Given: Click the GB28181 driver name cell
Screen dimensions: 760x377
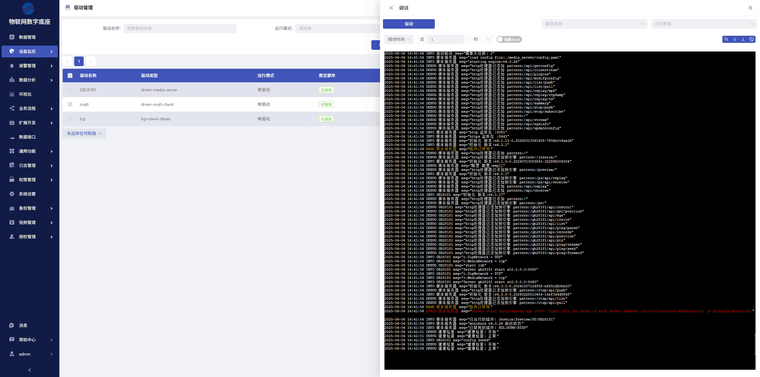Looking at the screenshot, I should 88,90.
